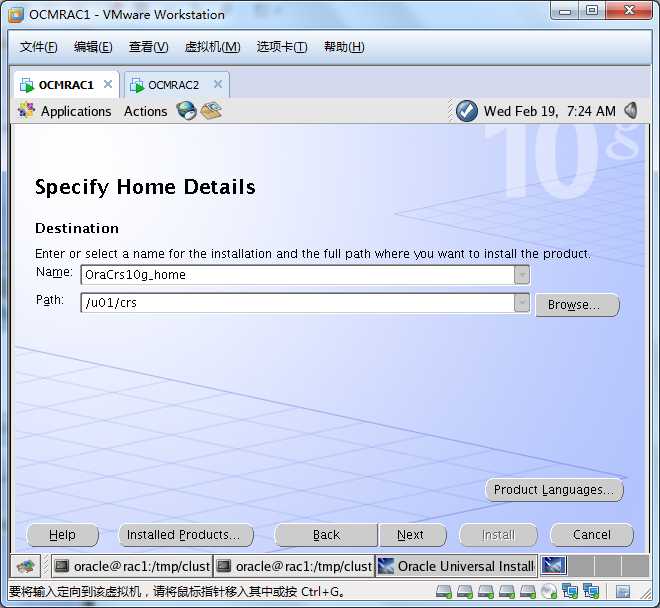The width and height of the screenshot is (660, 608).
Task: Switch to the OCMRAC1 tab
Action: pyautogui.click(x=66, y=85)
